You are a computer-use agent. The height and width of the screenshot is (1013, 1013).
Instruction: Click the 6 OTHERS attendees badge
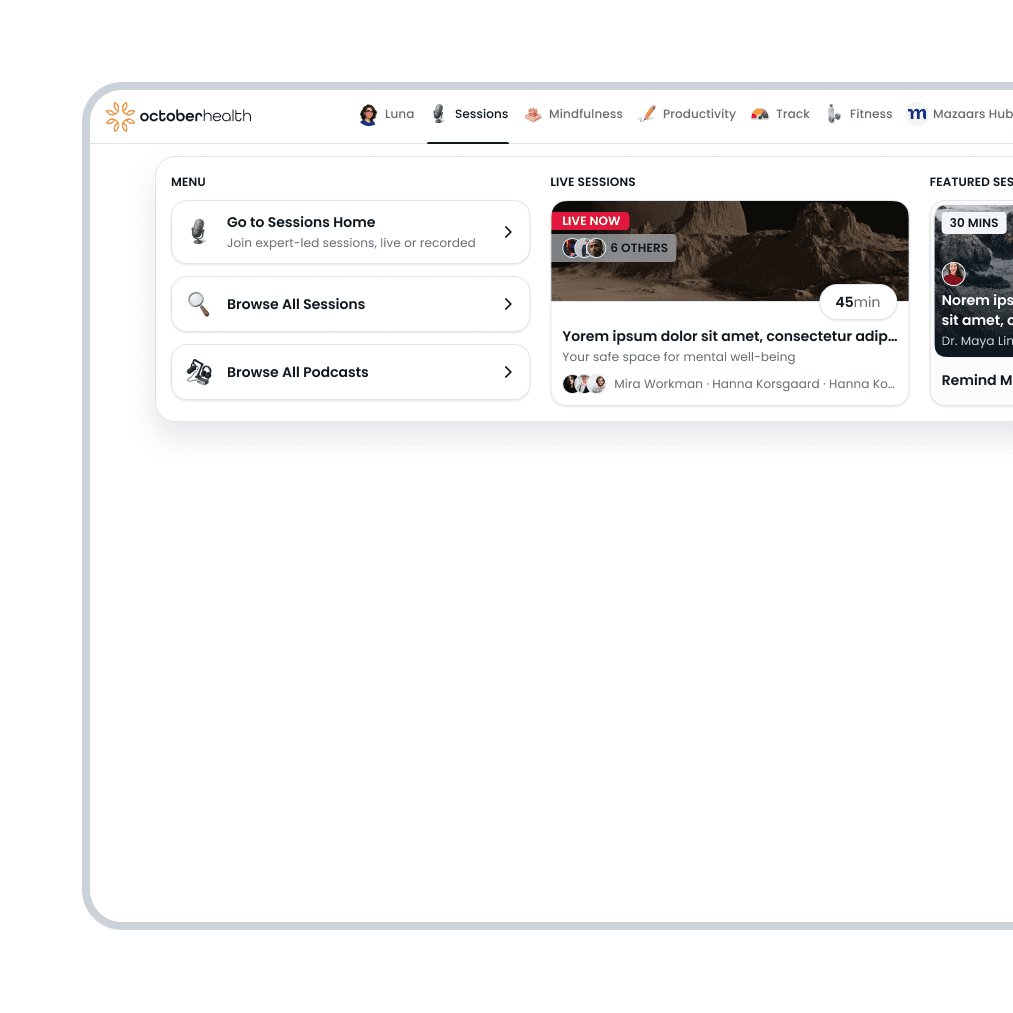614,248
